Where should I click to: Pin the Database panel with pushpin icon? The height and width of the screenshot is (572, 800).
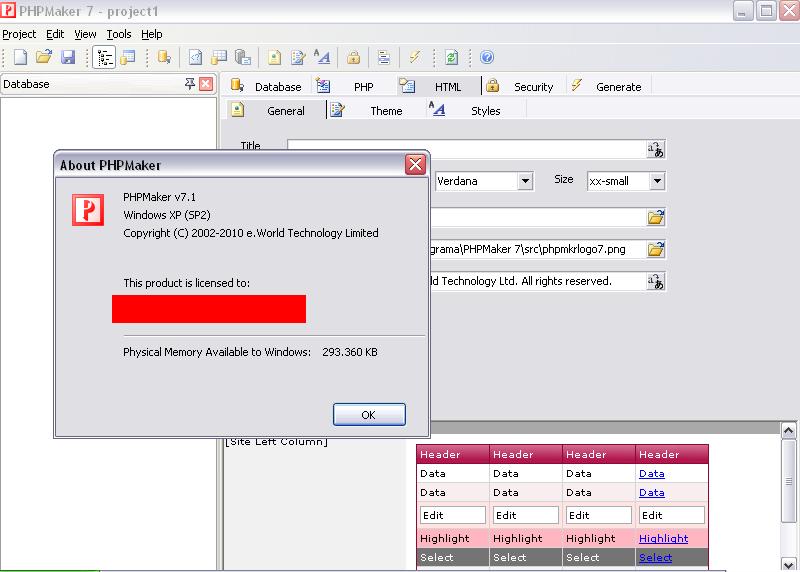point(190,84)
